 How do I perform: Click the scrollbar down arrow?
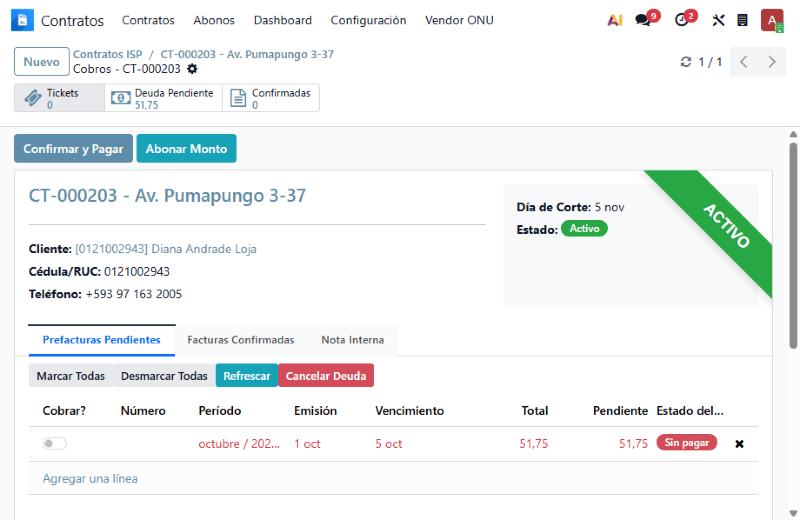[793, 513]
